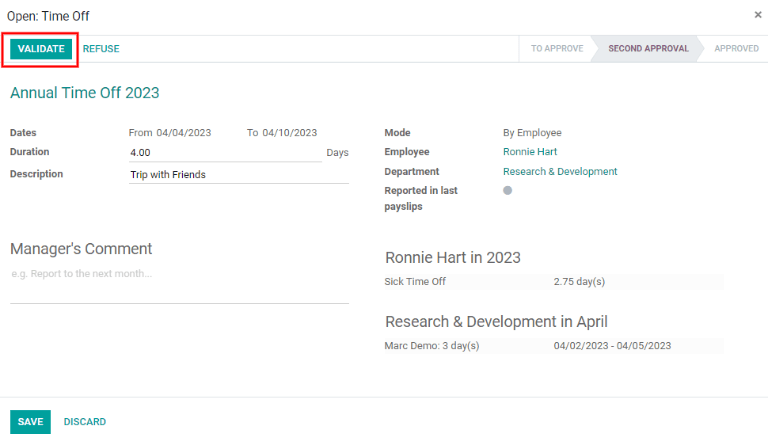
Task: Select the Second Approval status stage
Action: (647, 49)
